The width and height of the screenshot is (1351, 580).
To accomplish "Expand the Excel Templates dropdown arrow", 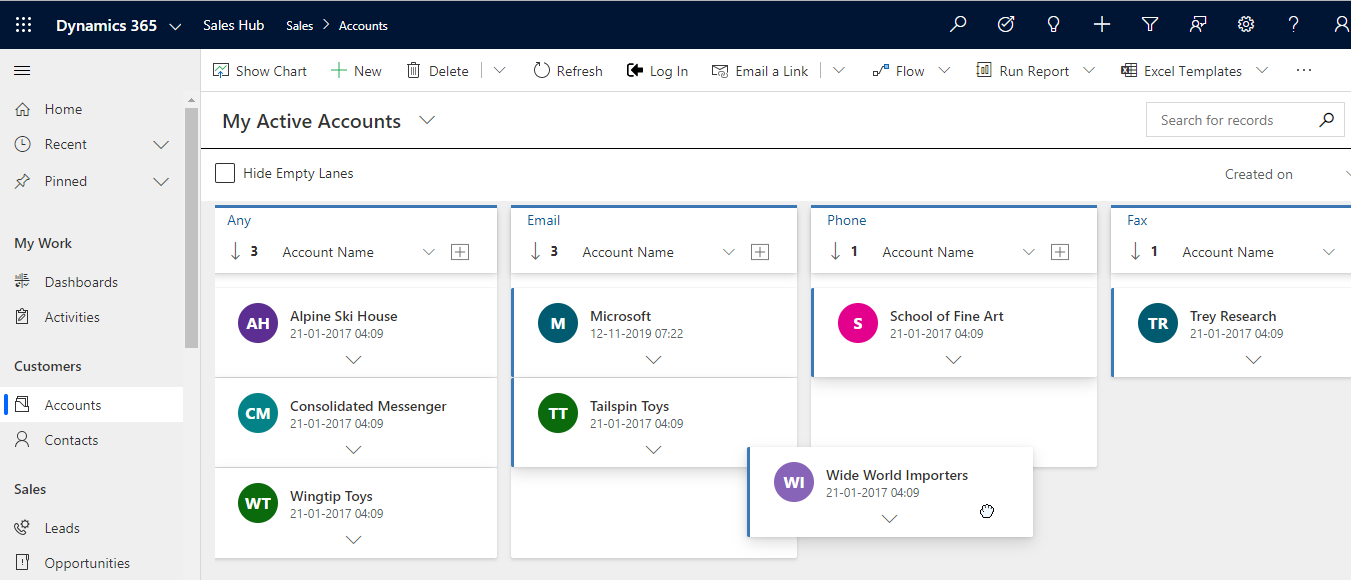I will (1262, 71).
